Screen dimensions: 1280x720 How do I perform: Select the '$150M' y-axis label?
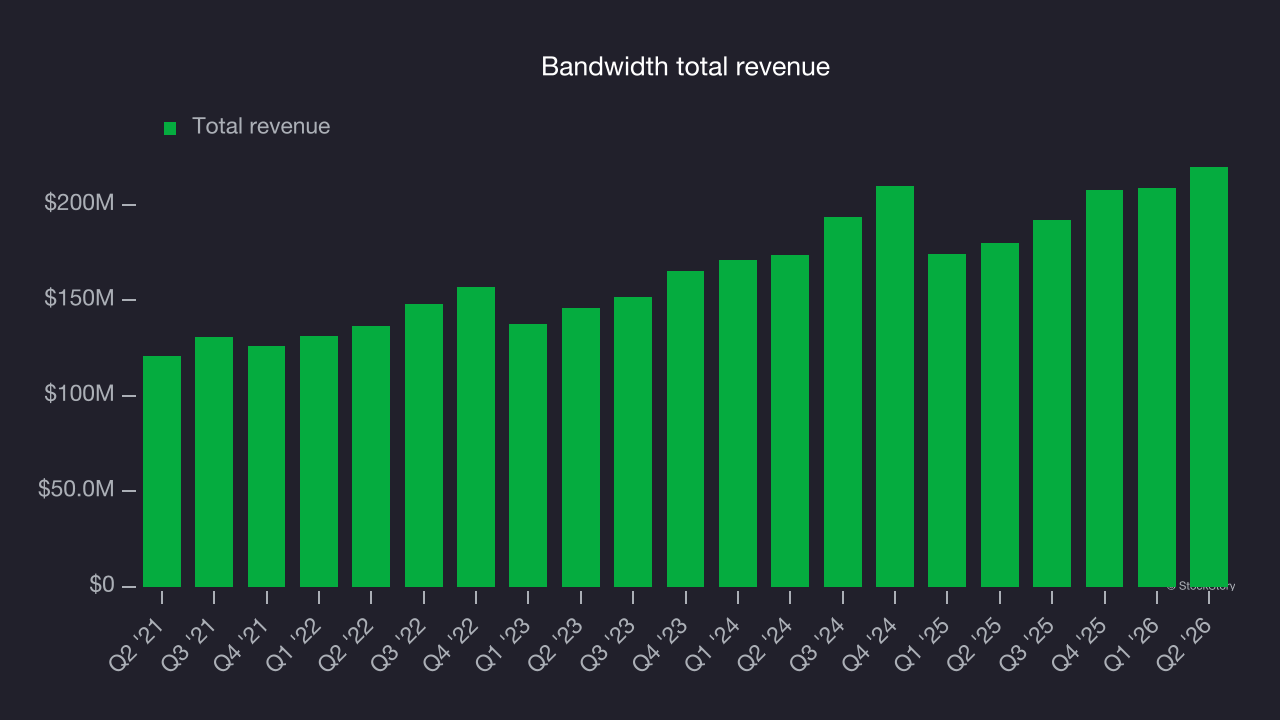tap(78, 299)
